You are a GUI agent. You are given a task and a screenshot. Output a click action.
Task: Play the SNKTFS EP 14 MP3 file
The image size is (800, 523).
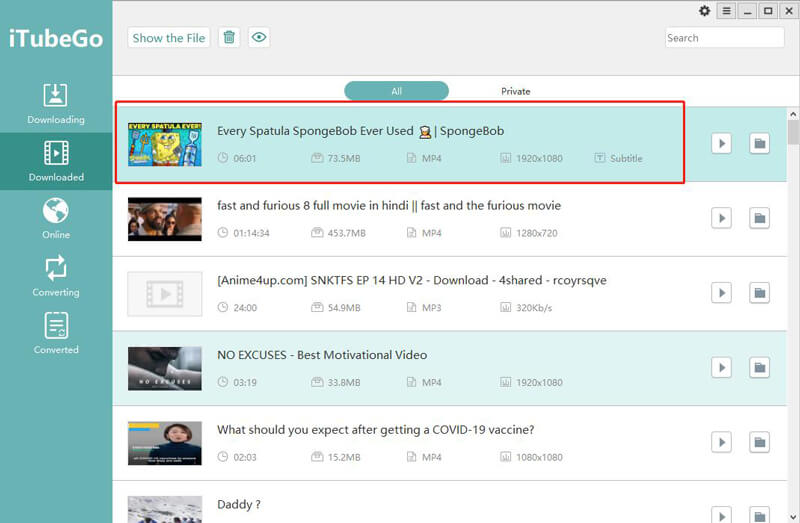[721, 293]
